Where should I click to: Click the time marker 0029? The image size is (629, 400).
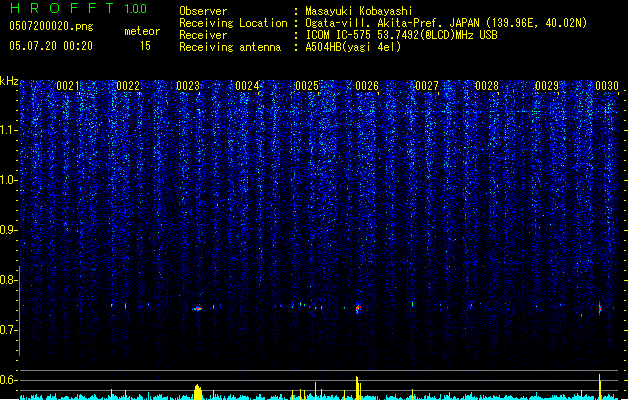pos(547,86)
